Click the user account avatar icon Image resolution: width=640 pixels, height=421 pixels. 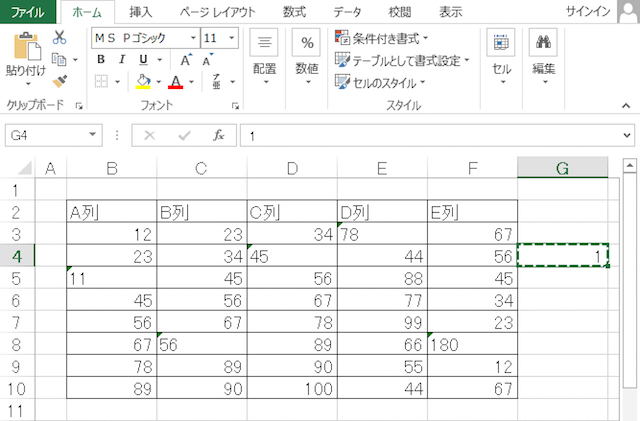pos(628,11)
